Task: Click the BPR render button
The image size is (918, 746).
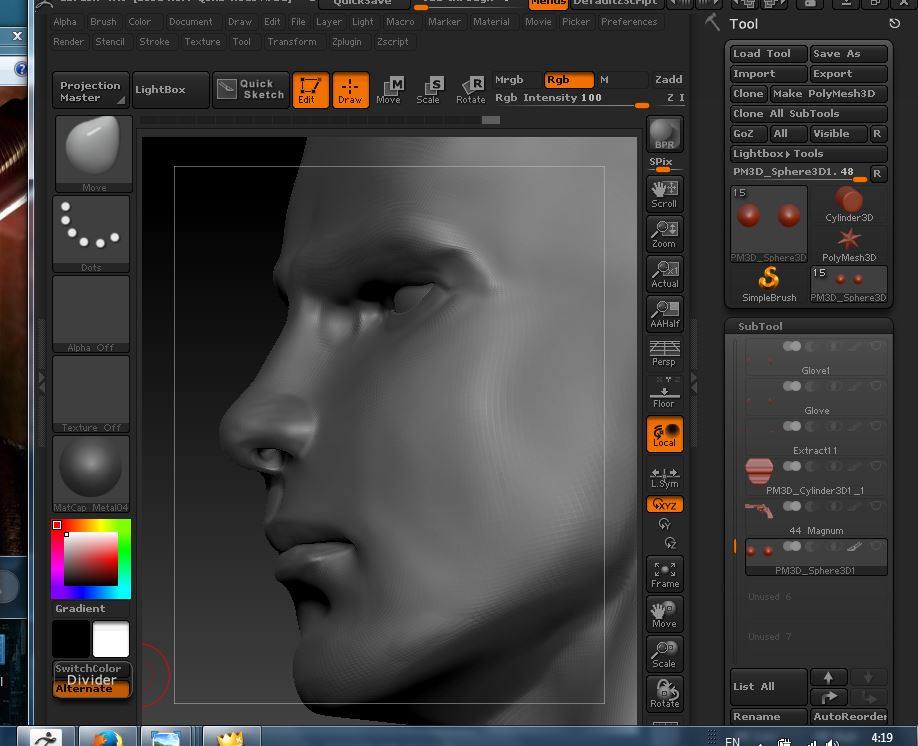Action: pyautogui.click(x=664, y=134)
